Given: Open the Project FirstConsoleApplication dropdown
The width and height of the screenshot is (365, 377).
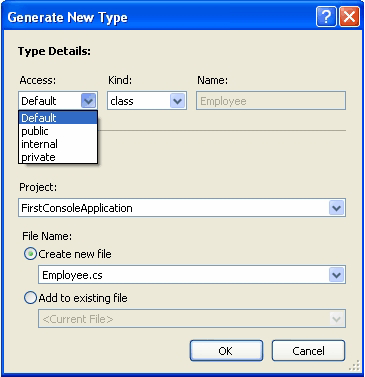Looking at the screenshot, I should [337, 208].
